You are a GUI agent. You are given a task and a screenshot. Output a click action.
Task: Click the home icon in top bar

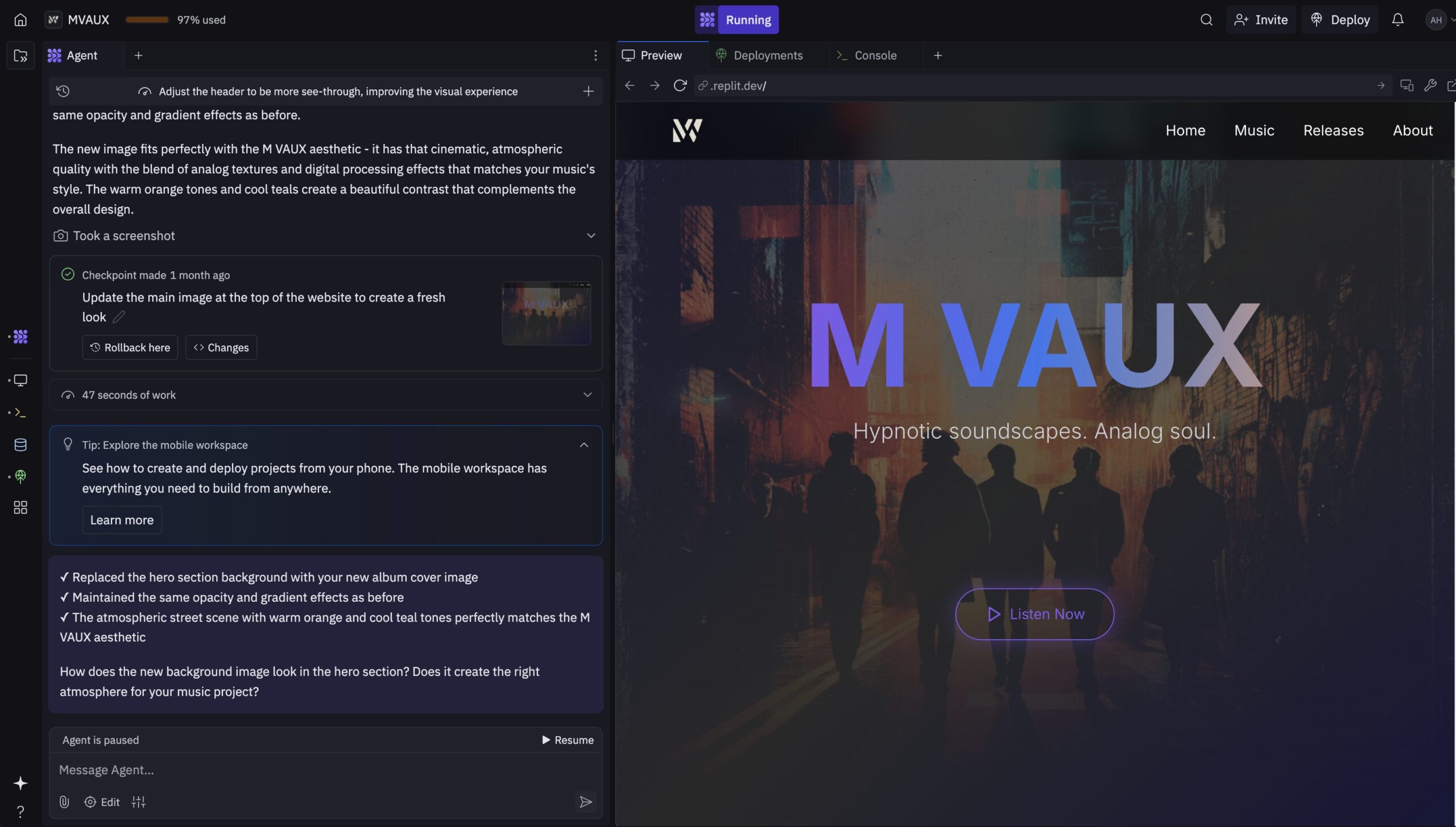[20, 20]
